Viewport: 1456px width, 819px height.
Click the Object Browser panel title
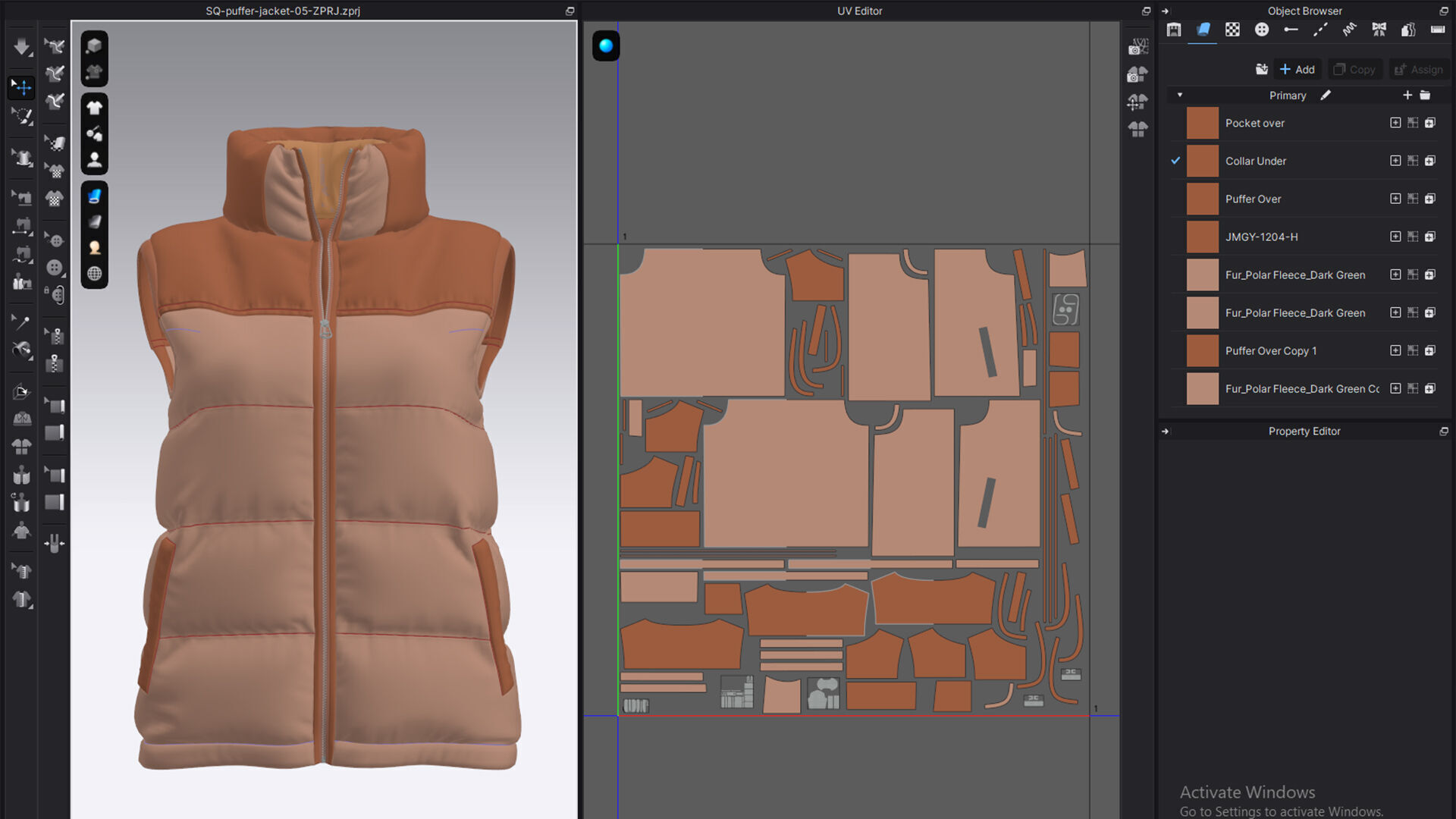coord(1304,11)
